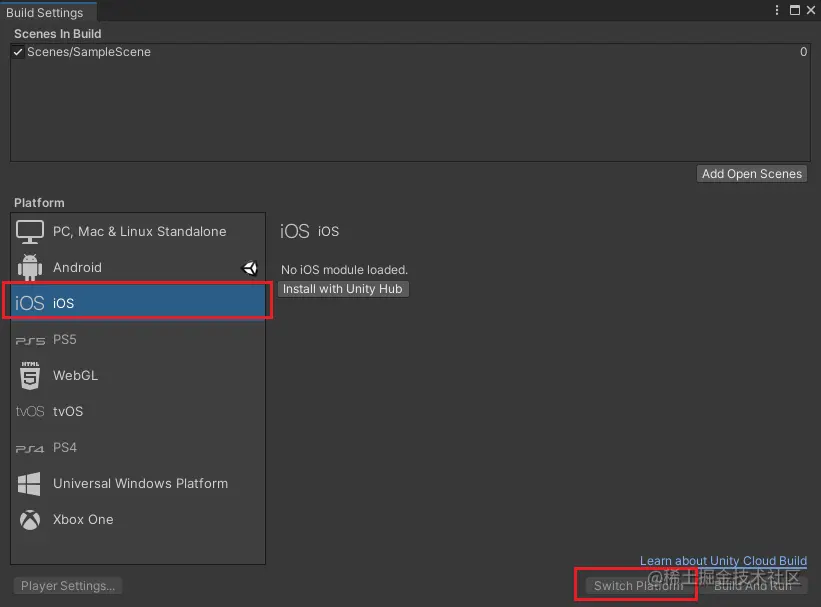This screenshot has width=821, height=607.
Task: Click the 'No iOS module loaded.' message
Action: [x=345, y=270]
